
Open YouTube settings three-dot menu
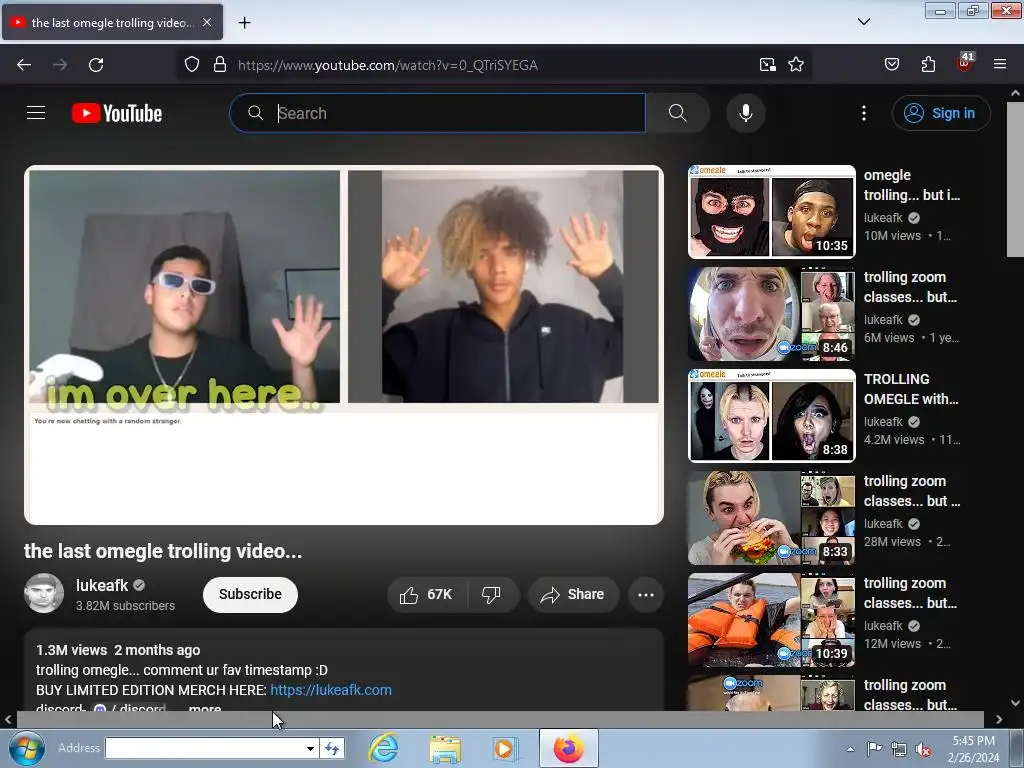click(x=864, y=113)
